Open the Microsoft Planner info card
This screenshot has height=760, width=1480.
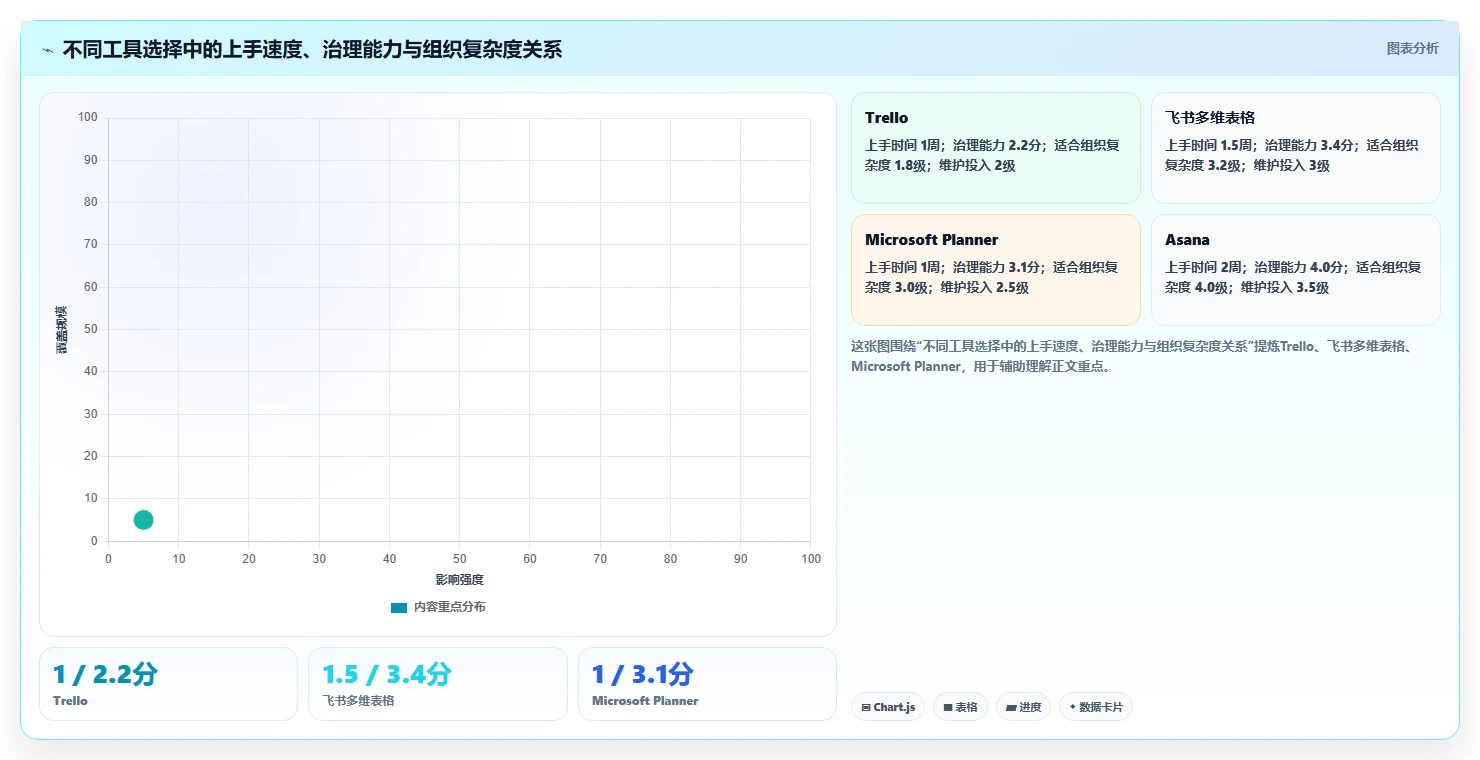point(995,270)
